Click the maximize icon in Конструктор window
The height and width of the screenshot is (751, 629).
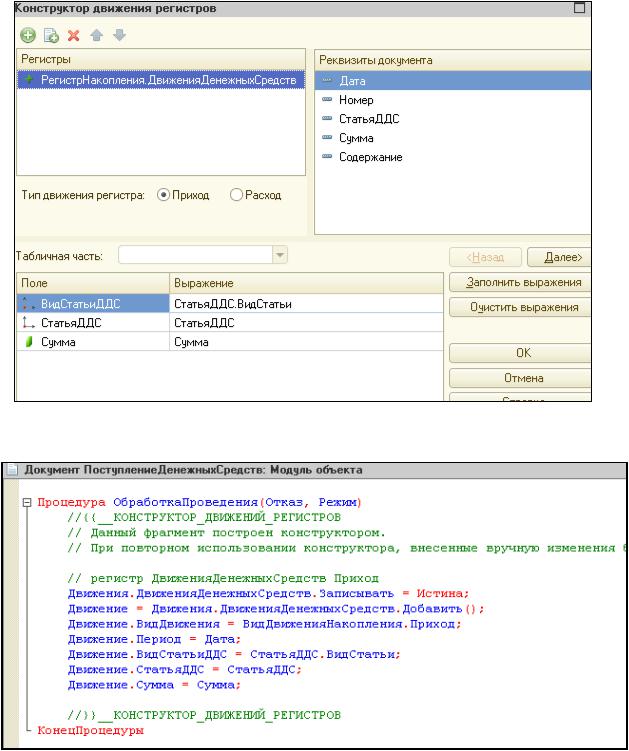pyautogui.click(x=580, y=8)
